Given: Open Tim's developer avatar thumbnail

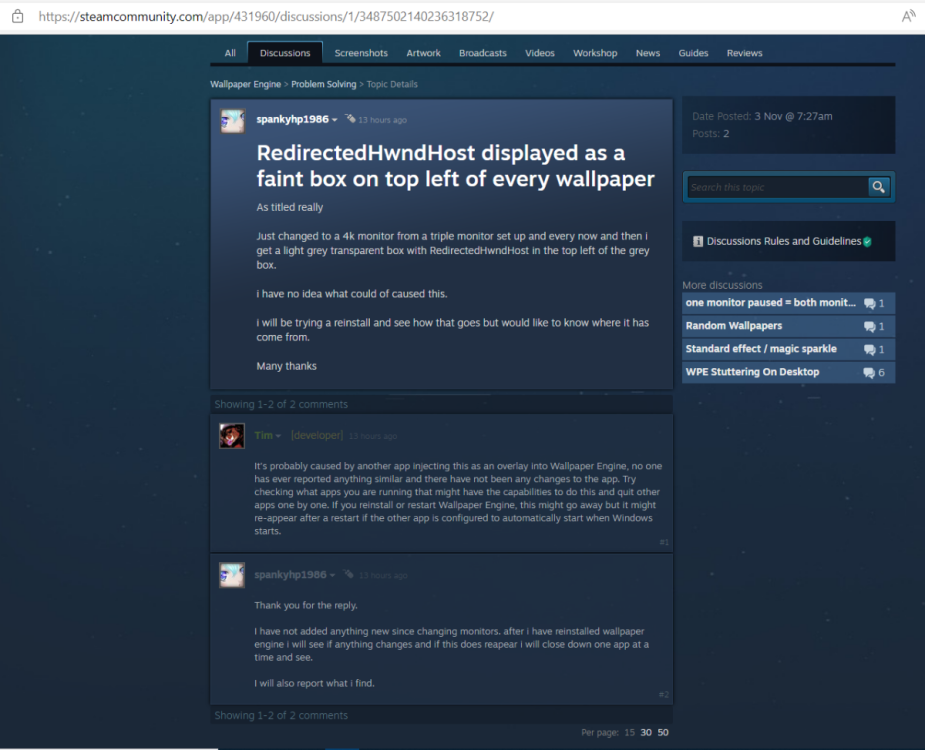Looking at the screenshot, I should (231, 436).
